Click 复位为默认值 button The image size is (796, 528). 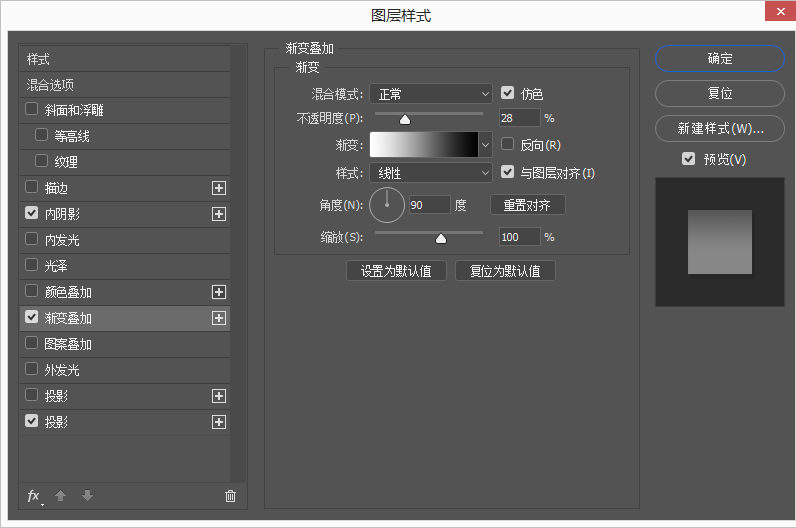[x=505, y=271]
